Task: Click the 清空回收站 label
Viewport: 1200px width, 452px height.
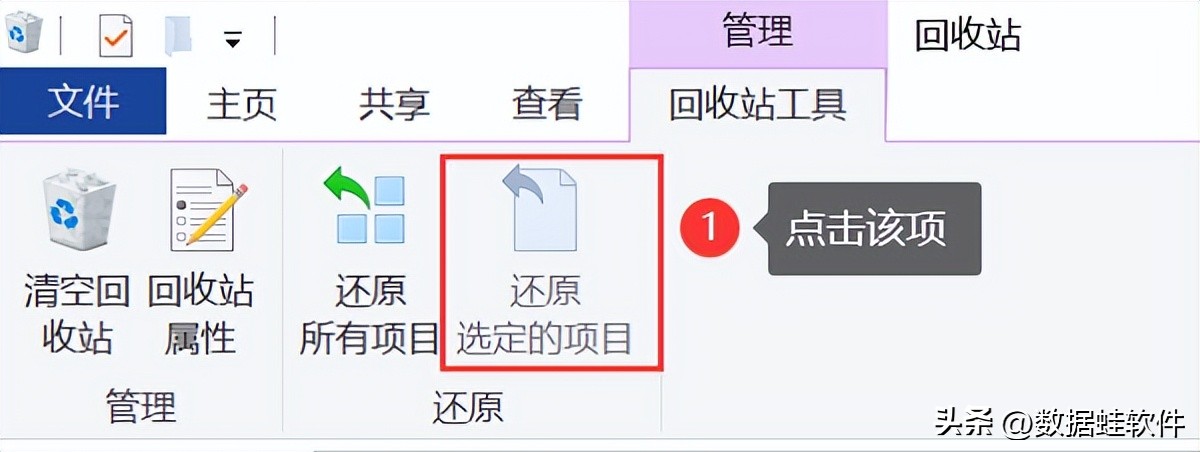Action: [x=77, y=314]
